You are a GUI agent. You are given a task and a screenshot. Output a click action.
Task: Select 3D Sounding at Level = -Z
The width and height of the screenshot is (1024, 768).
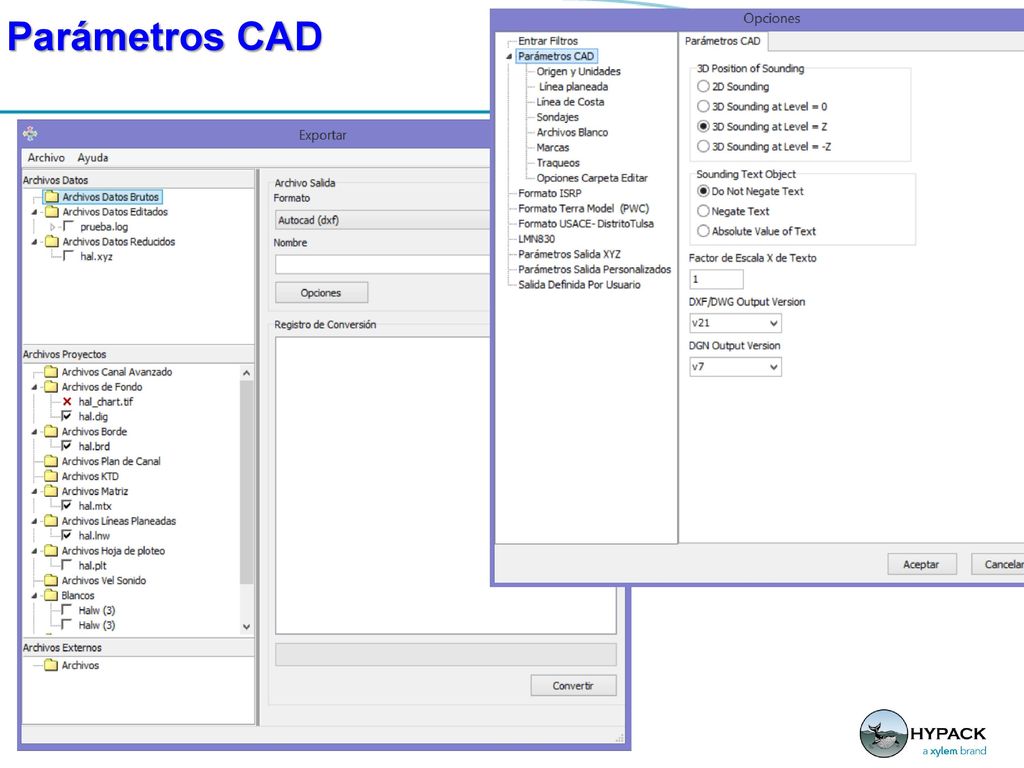click(x=703, y=146)
